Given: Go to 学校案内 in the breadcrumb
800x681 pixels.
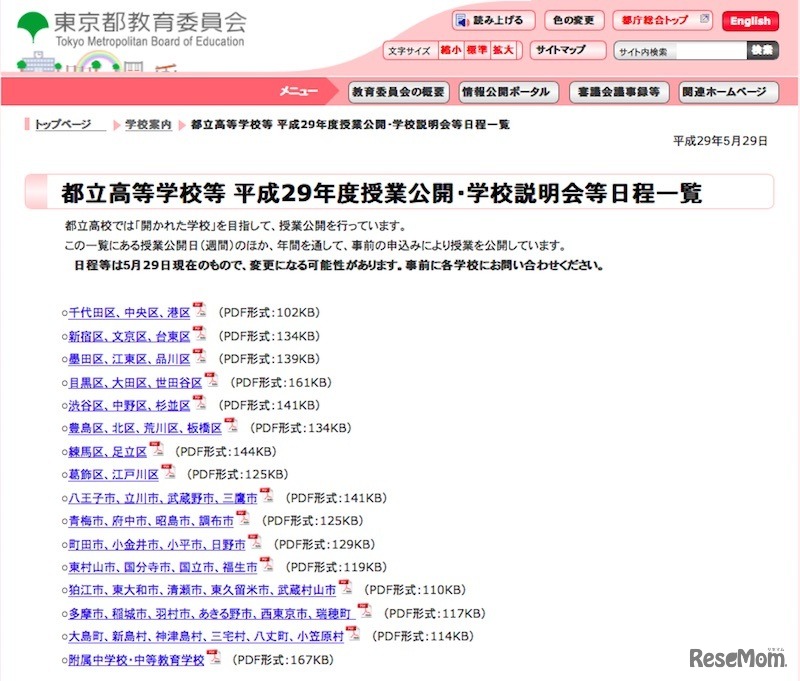Looking at the screenshot, I should [x=148, y=125].
